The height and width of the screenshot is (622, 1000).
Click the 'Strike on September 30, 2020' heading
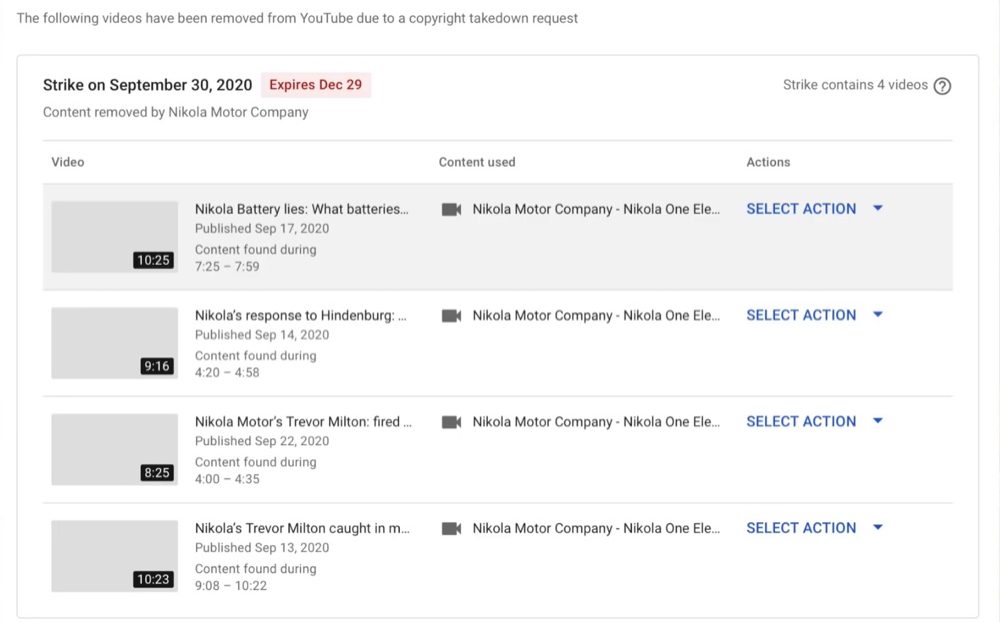pos(147,85)
